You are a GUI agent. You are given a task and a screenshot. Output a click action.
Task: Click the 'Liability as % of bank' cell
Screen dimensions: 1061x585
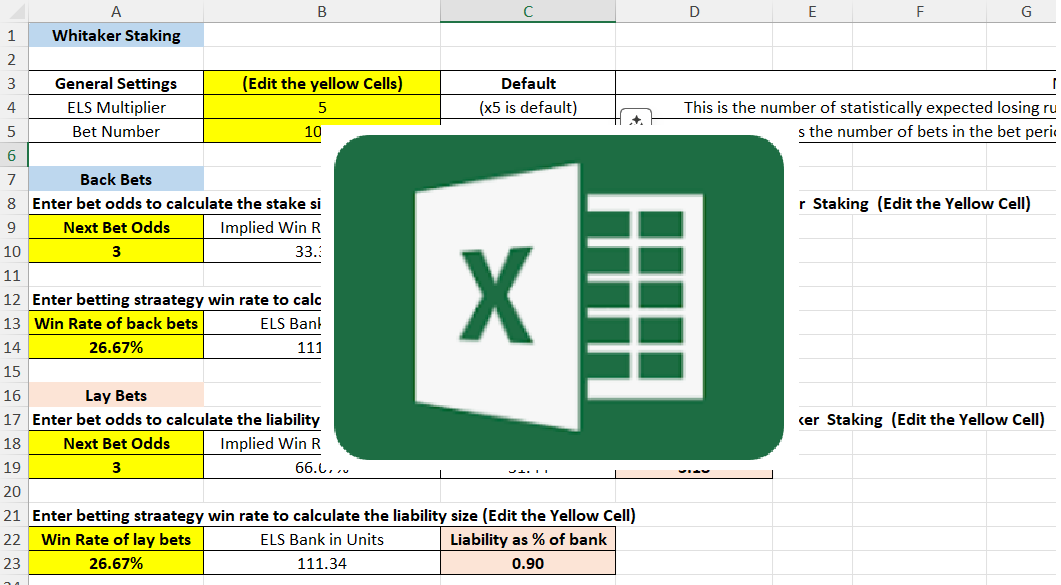pyautogui.click(x=528, y=539)
